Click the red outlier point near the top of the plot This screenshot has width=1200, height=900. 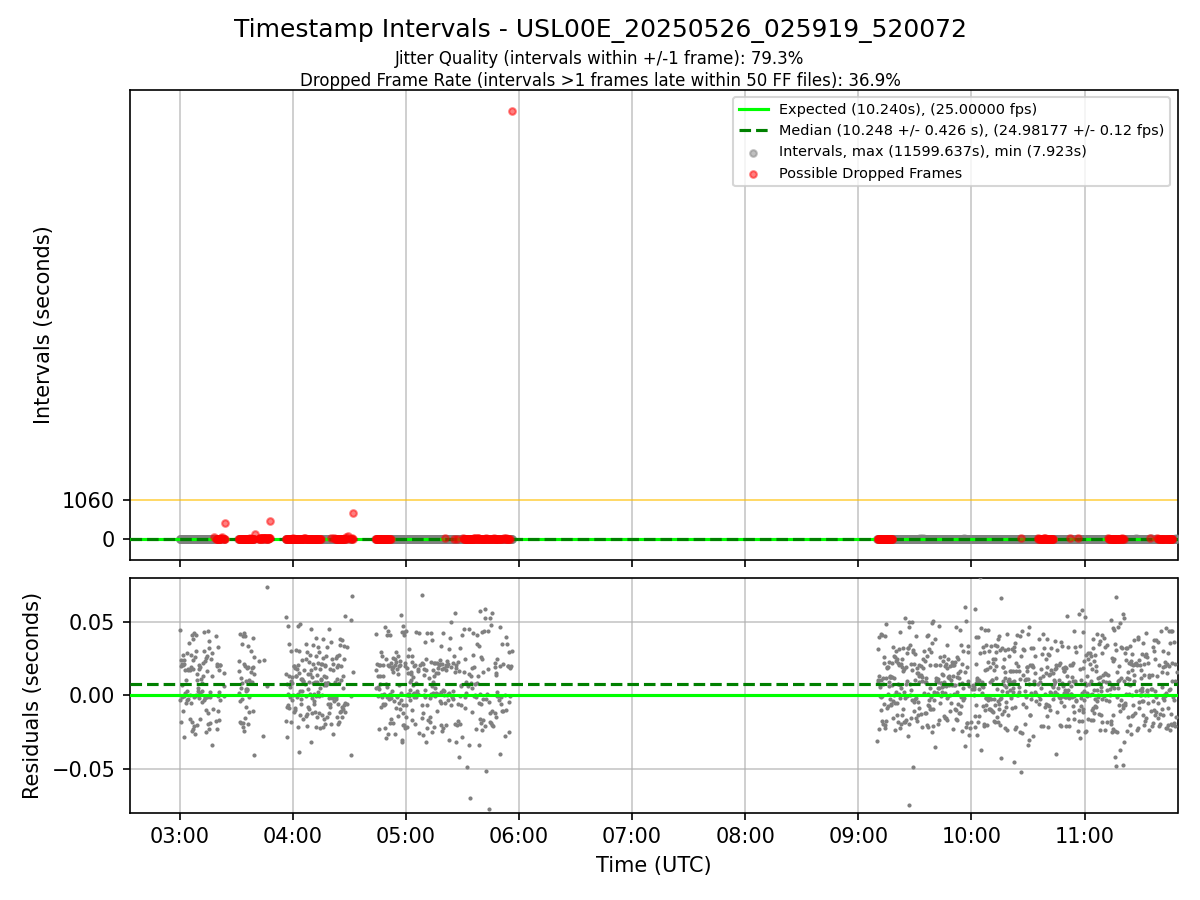coord(512,111)
